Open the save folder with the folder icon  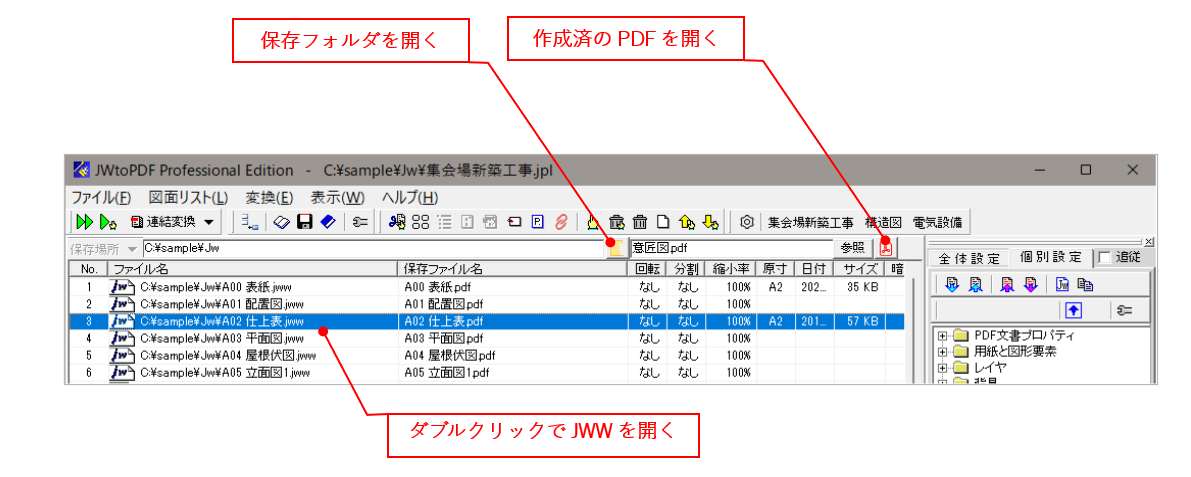(x=615, y=248)
